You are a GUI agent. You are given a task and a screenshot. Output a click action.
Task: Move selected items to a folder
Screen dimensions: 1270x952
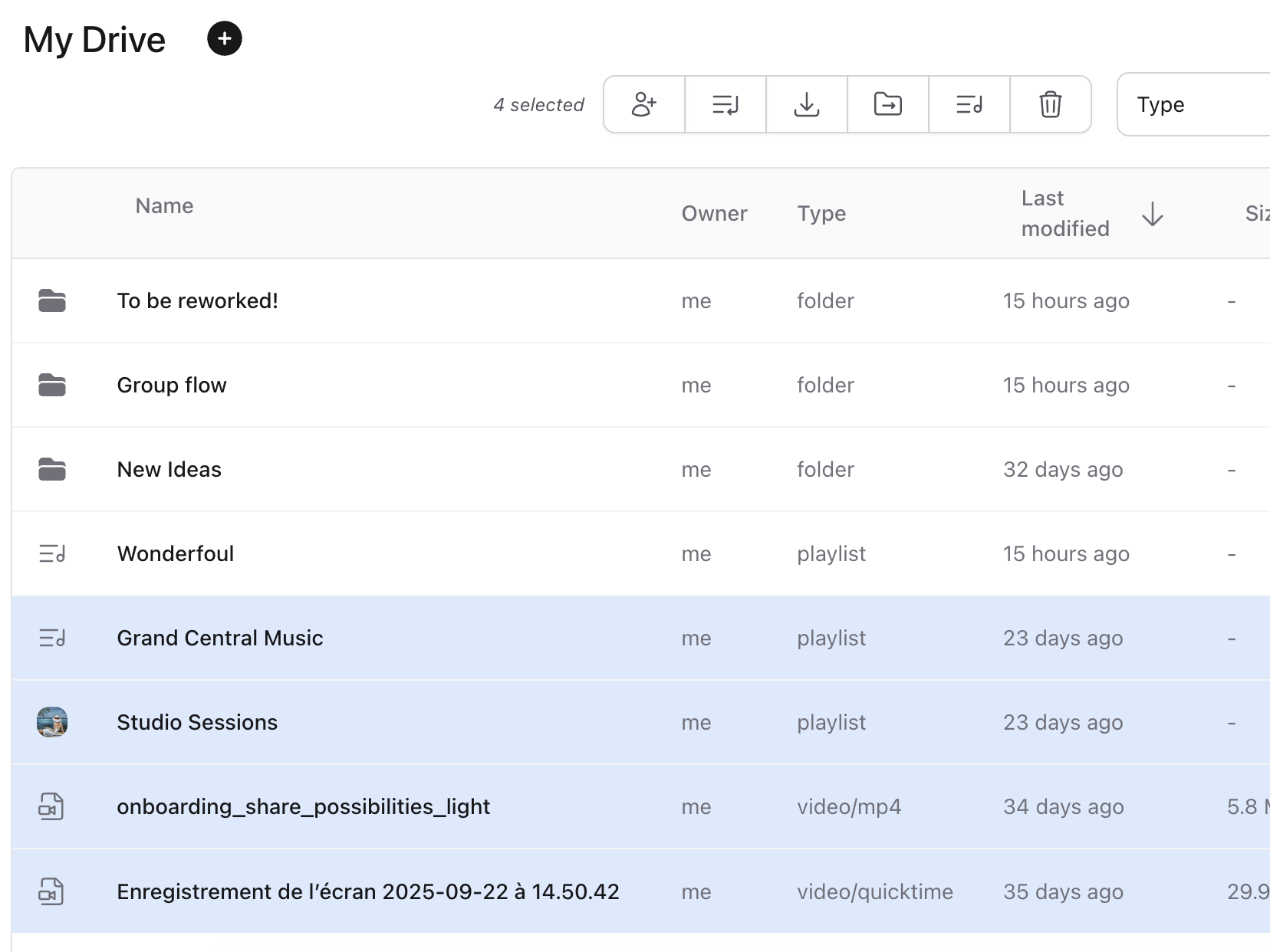click(x=887, y=104)
